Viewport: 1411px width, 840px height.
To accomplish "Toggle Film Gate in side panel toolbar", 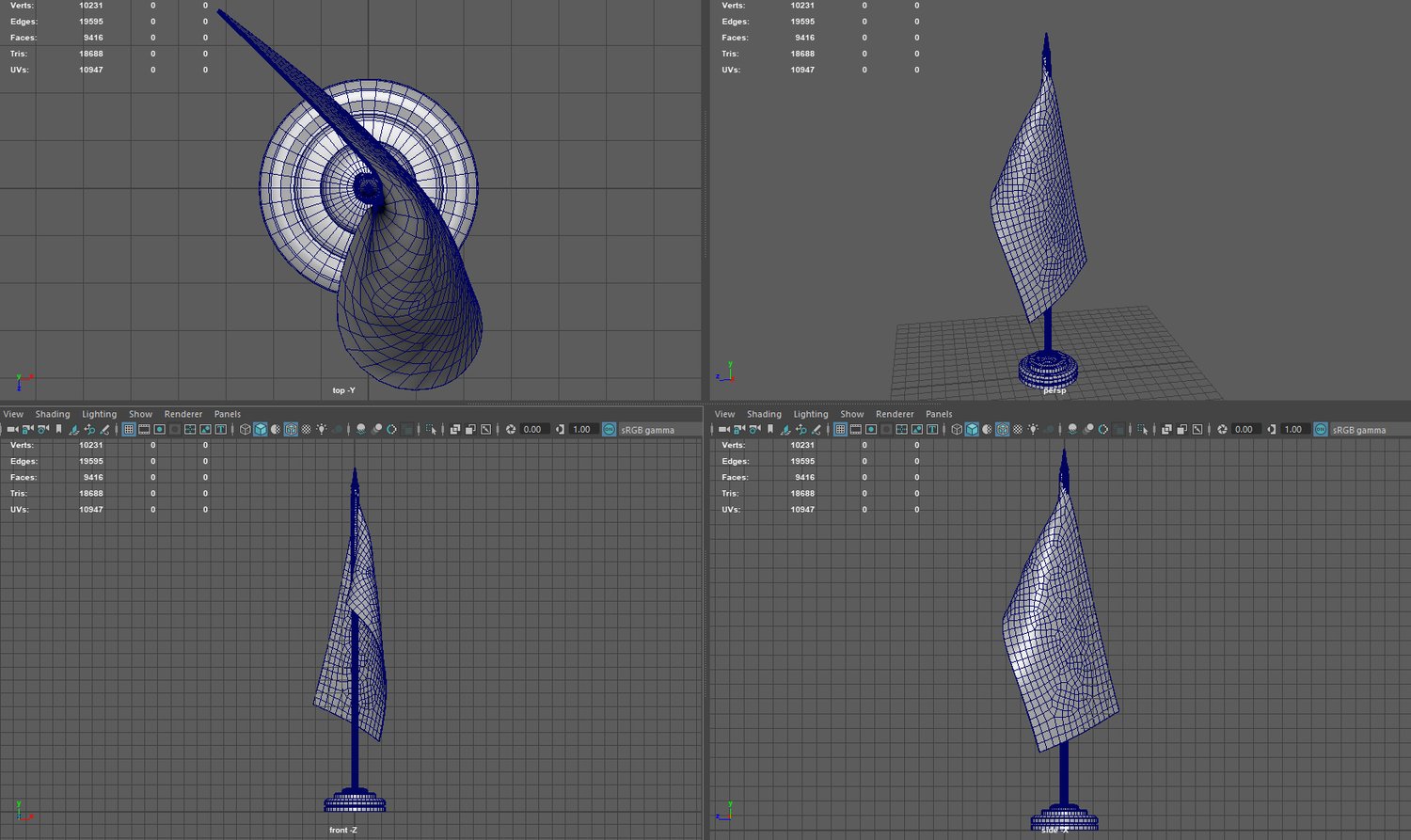I will (x=855, y=430).
